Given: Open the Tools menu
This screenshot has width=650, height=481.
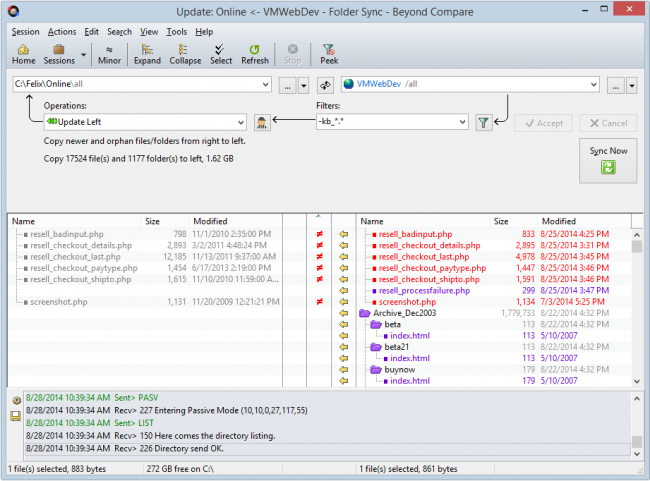Looking at the screenshot, I should tap(177, 31).
